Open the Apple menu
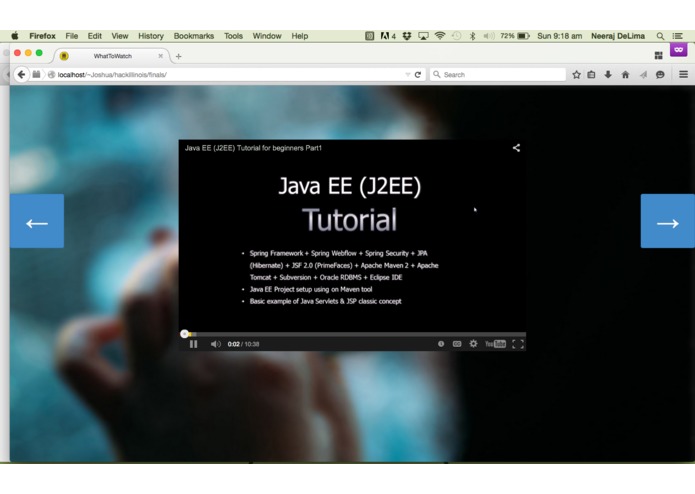The height and width of the screenshot is (494, 695). point(15,36)
